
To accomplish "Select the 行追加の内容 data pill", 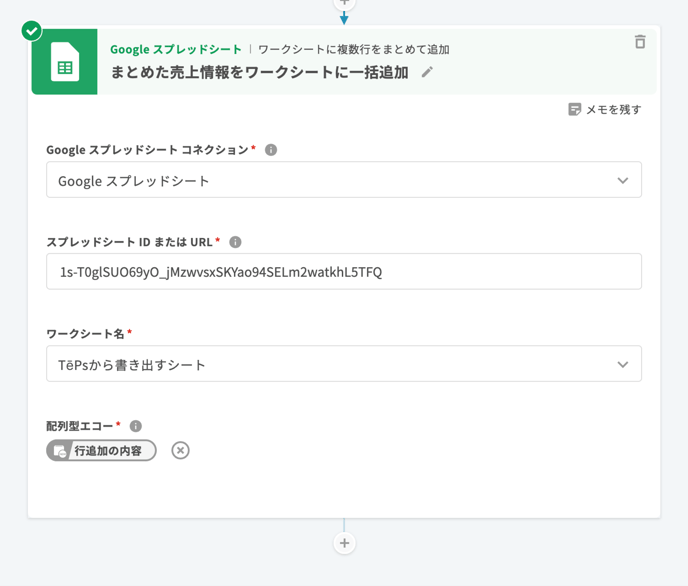I will click(102, 451).
